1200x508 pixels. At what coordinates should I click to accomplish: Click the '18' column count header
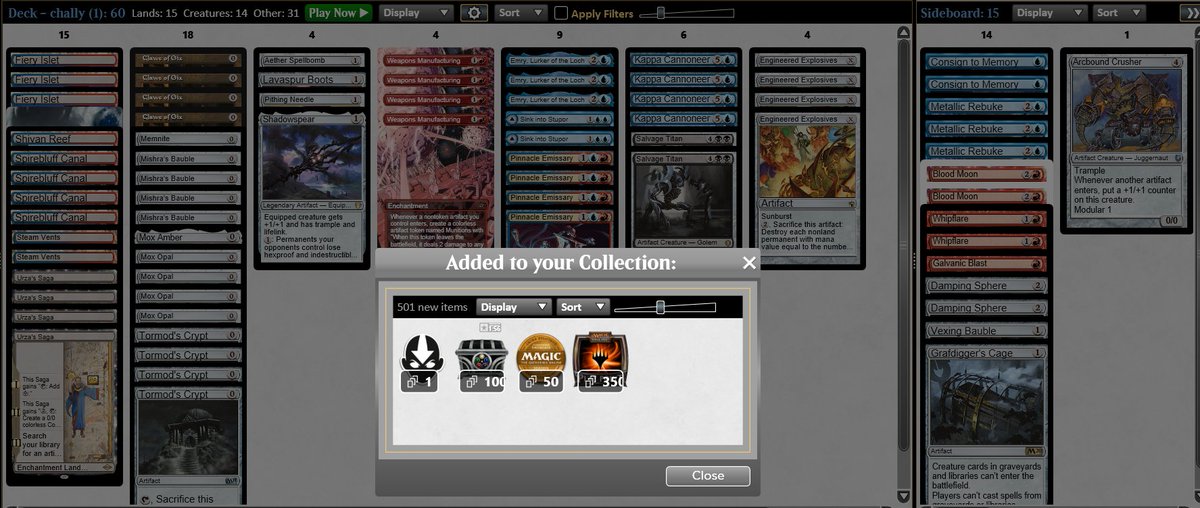(x=188, y=36)
